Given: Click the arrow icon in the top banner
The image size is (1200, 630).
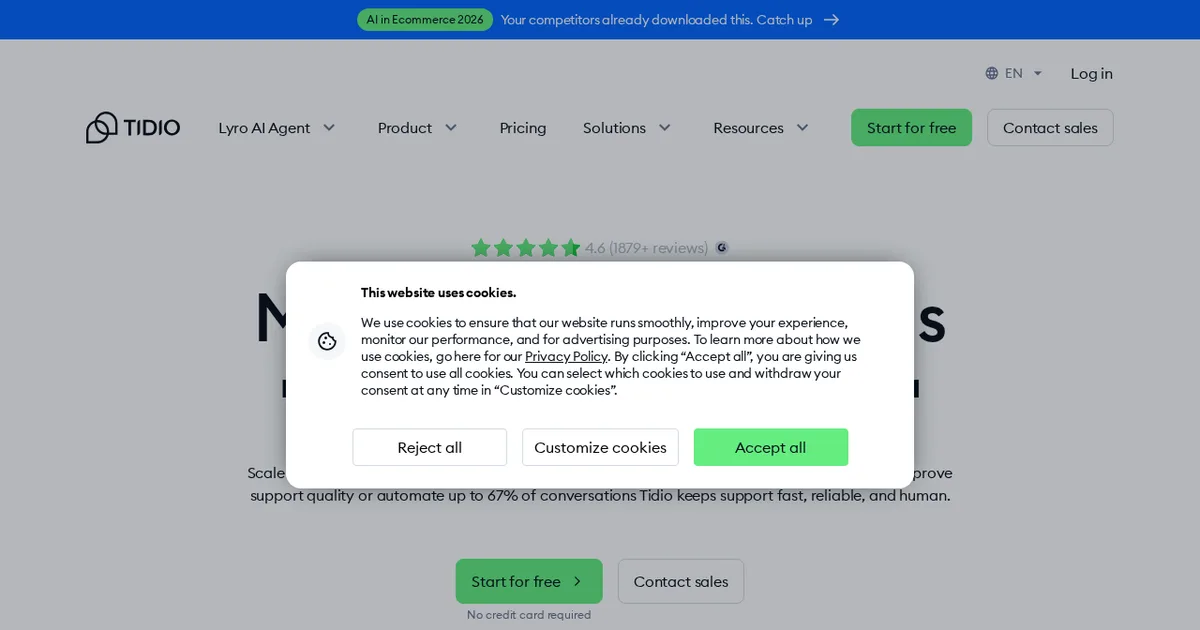Looking at the screenshot, I should [x=831, y=19].
